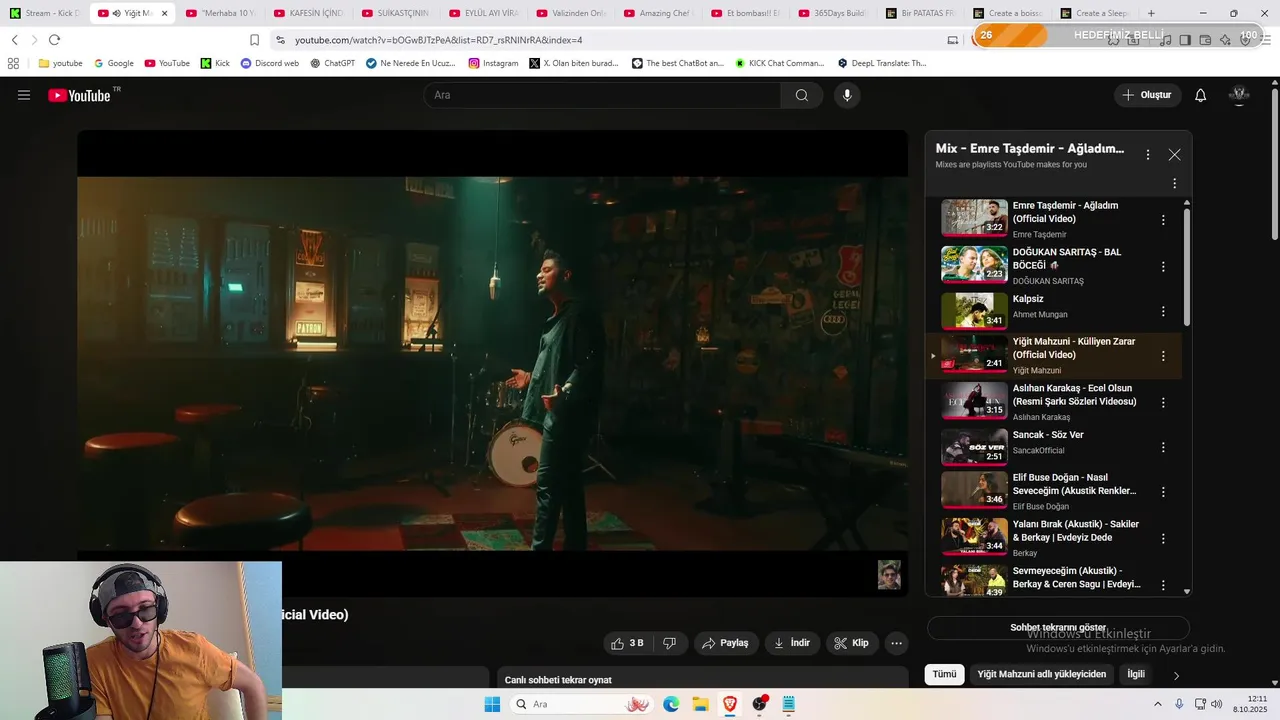Click the Oluştur create button
Viewport: 1280px width, 720px height.
click(x=1146, y=95)
